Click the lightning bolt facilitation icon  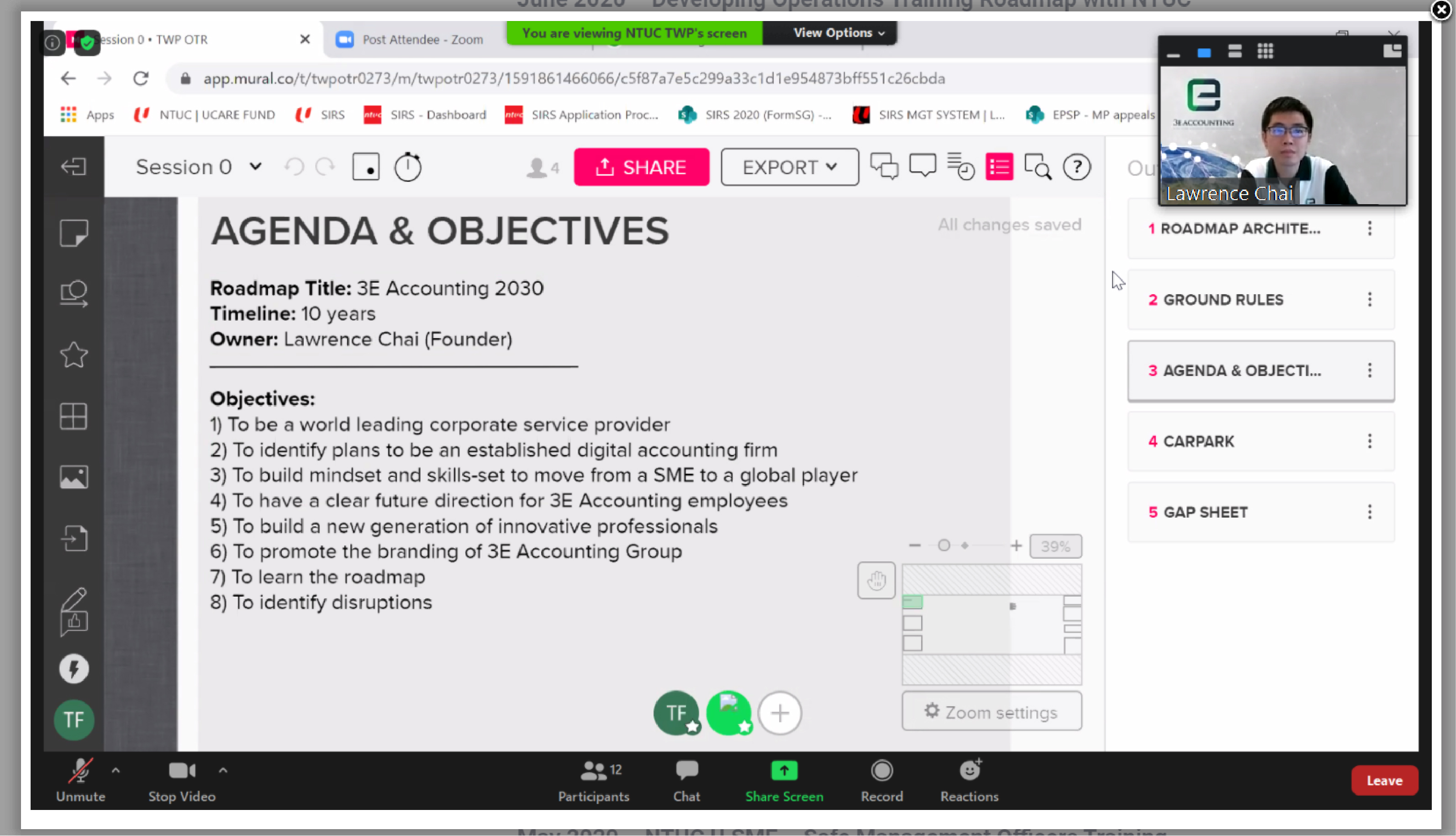74,668
